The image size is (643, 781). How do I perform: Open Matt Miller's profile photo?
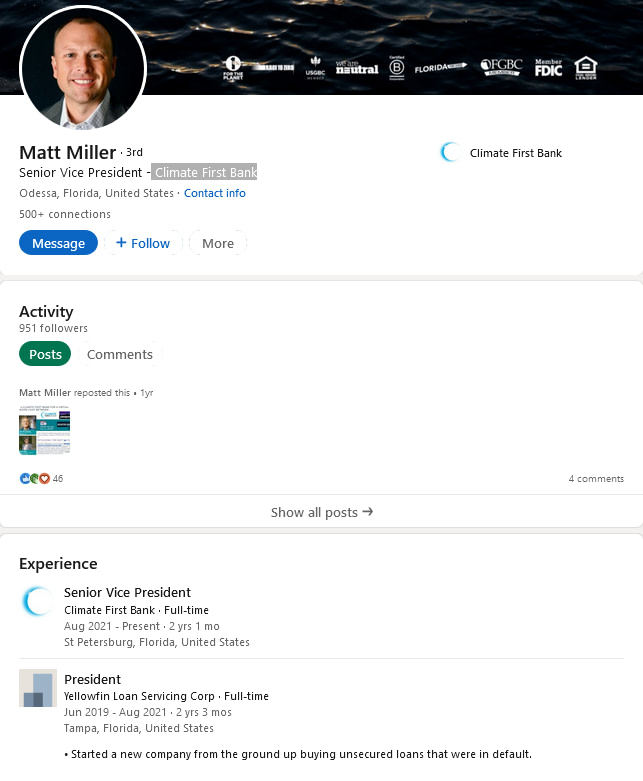click(x=83, y=69)
